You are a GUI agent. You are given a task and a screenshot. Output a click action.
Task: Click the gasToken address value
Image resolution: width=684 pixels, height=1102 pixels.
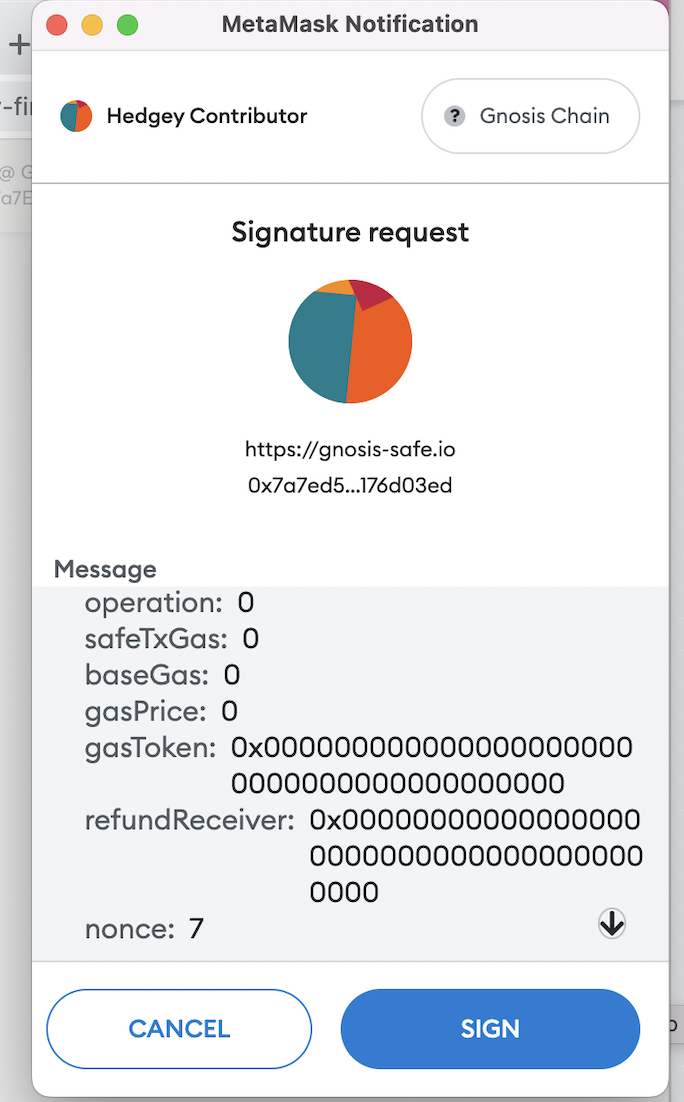coord(432,765)
